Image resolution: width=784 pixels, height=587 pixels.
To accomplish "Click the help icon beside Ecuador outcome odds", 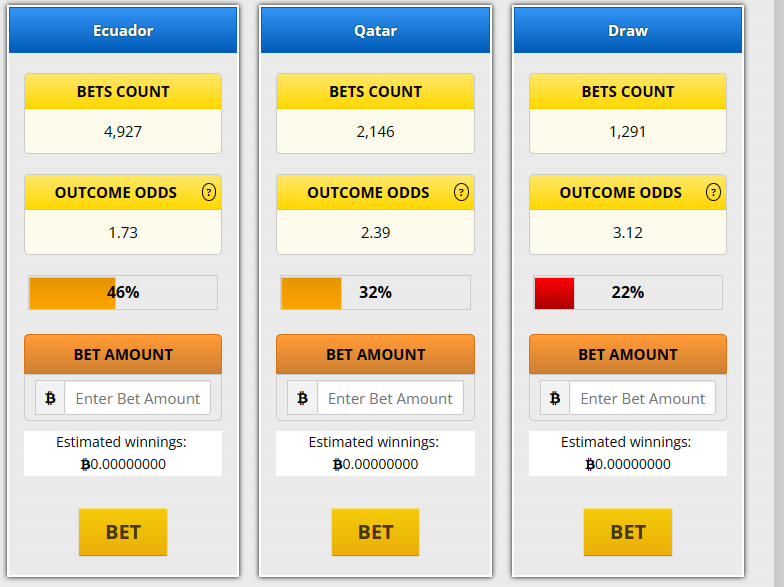I will [x=208, y=192].
